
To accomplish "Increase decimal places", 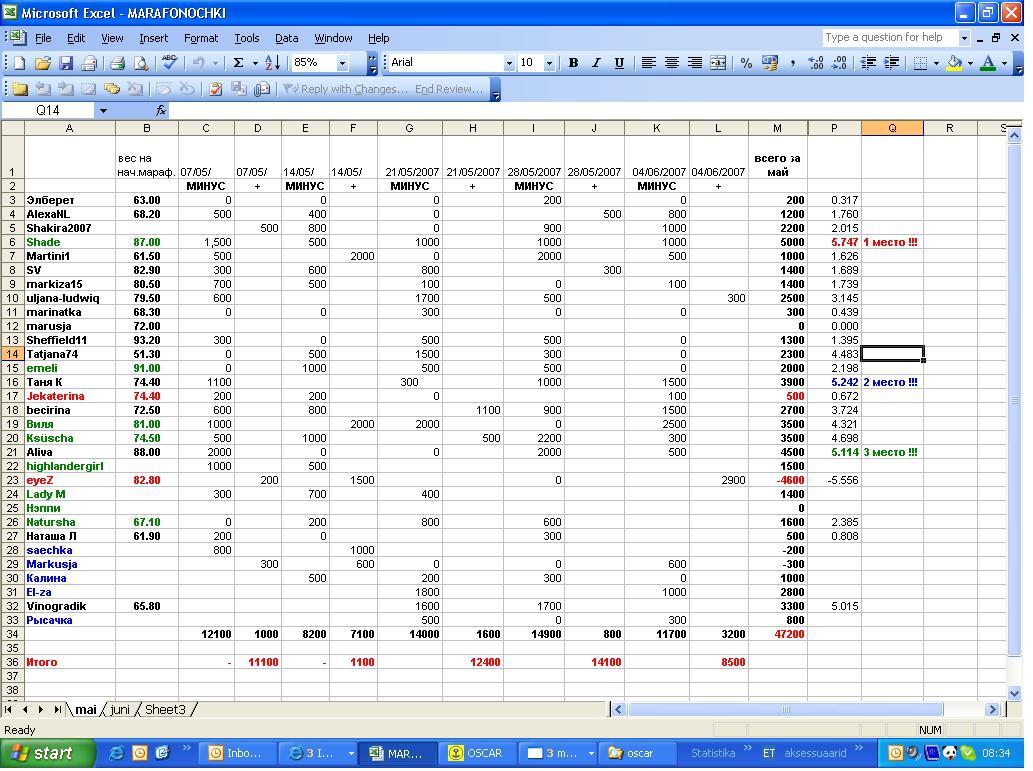I will 816,63.
